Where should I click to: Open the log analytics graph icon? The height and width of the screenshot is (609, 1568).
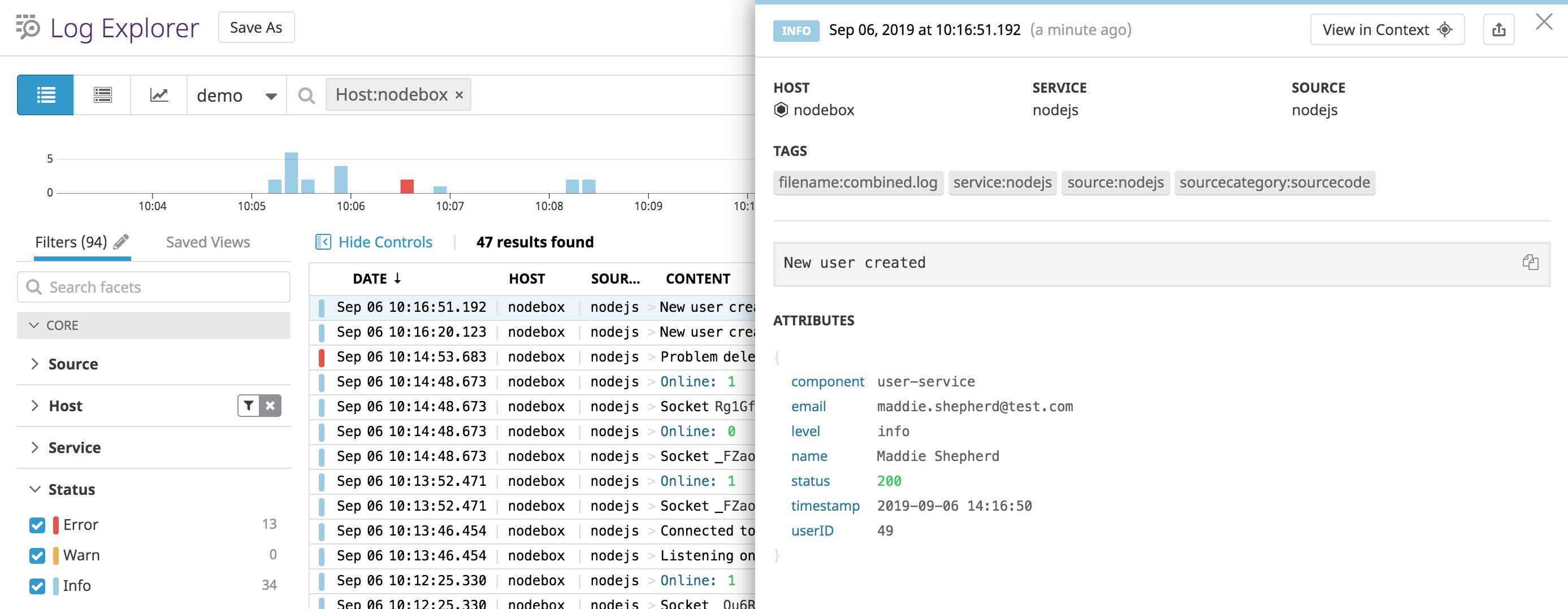coord(158,94)
